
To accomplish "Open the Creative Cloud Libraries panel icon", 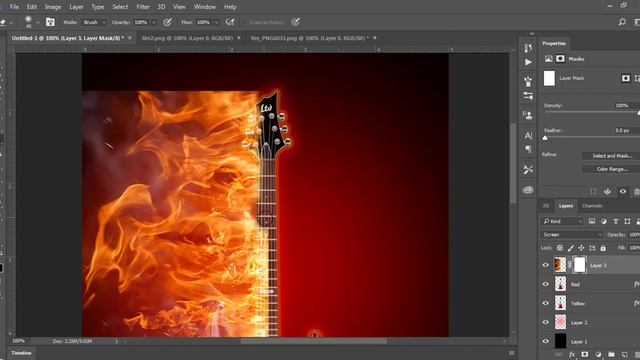I will [x=528, y=190].
